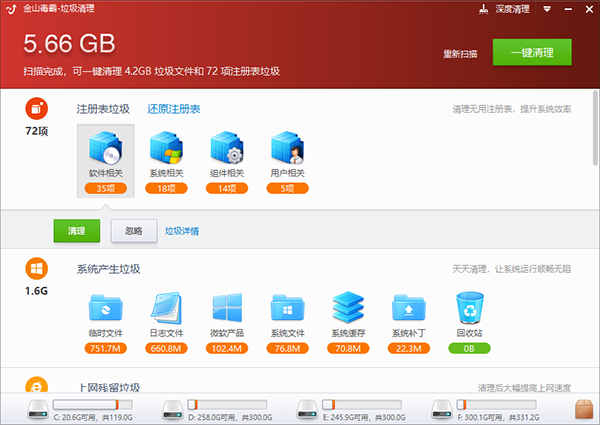Screen dimensions: 600x425
Task: Click the 1.6G size label
Action: point(36,291)
